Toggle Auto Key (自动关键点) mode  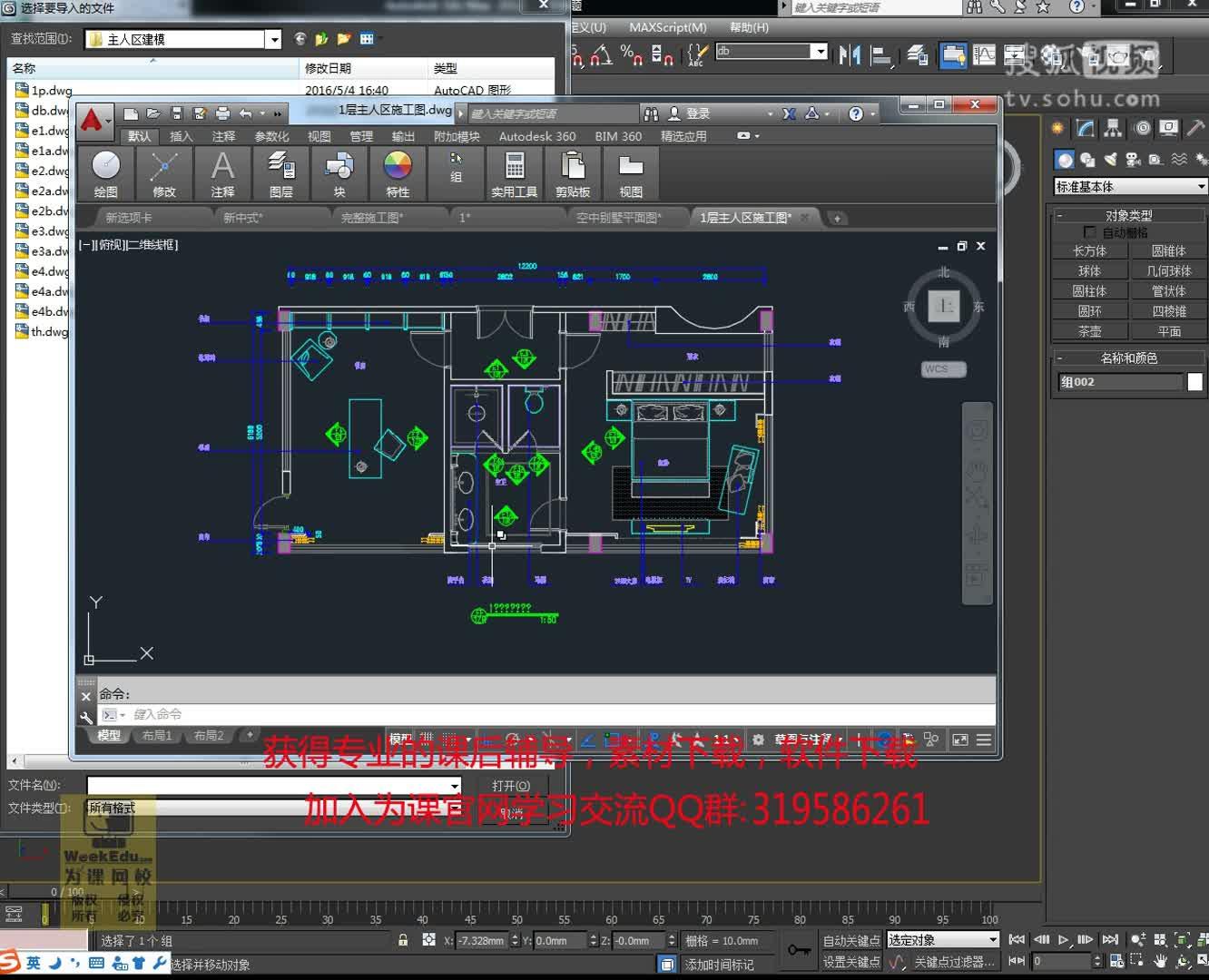(x=850, y=940)
